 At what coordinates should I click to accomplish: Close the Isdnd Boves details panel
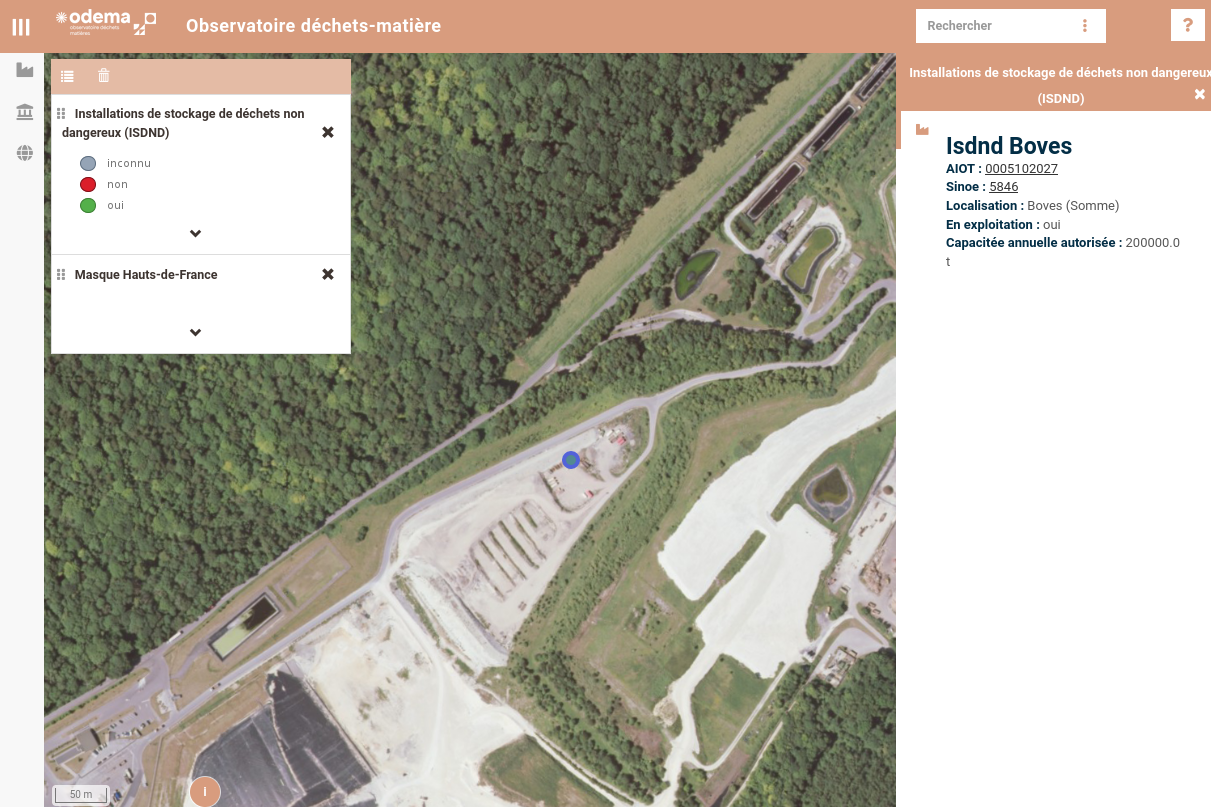click(x=1200, y=94)
